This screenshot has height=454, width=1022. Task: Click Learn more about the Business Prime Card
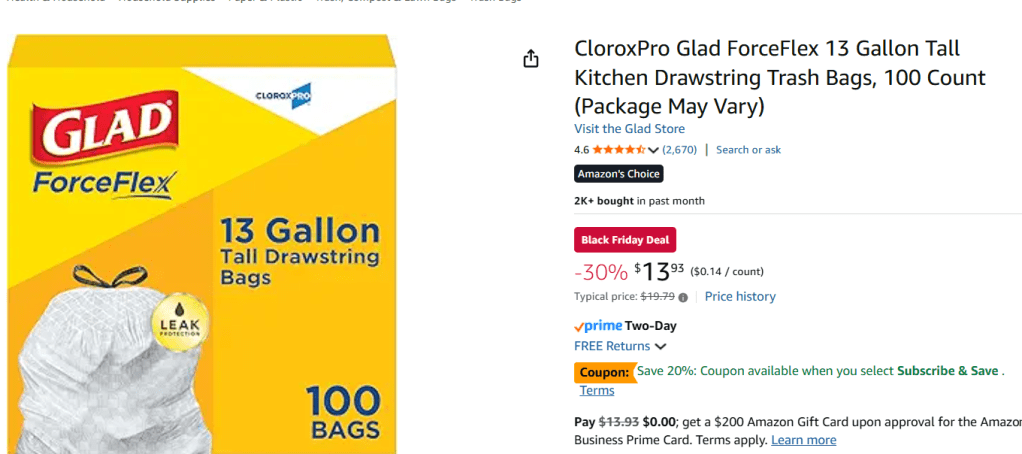(803, 440)
